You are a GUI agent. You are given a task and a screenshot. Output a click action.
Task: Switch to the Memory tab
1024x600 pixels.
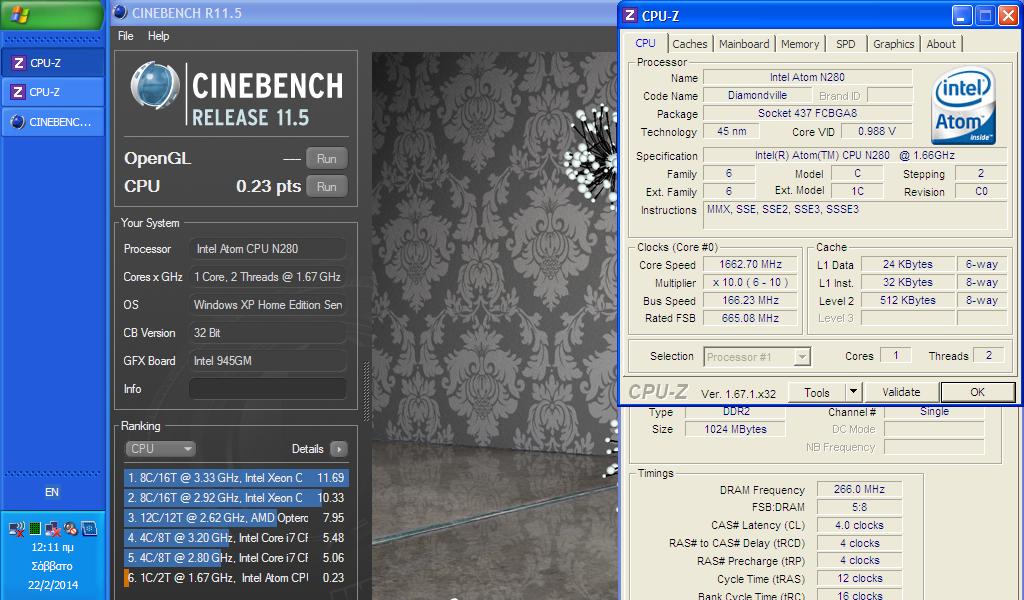point(800,44)
